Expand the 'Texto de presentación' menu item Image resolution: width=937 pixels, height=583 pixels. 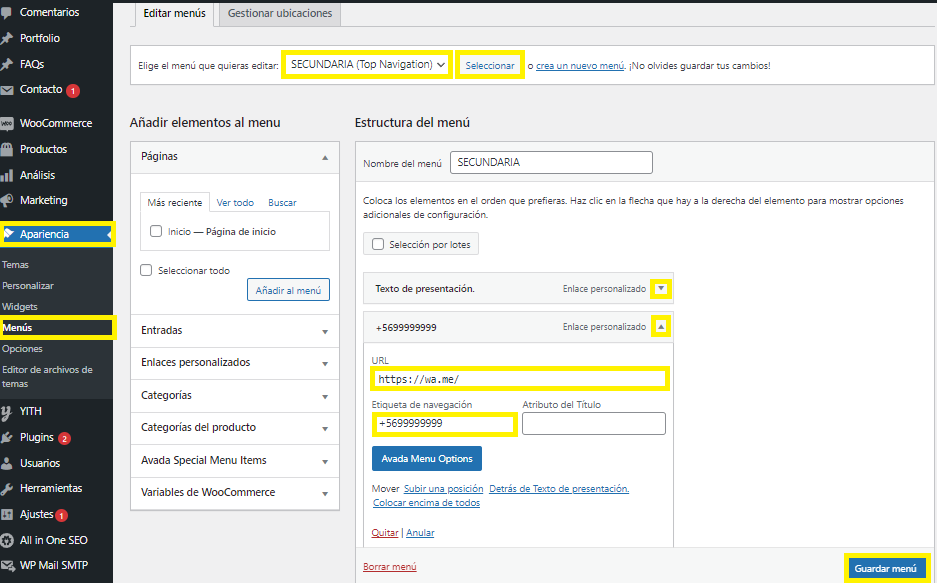click(660, 289)
